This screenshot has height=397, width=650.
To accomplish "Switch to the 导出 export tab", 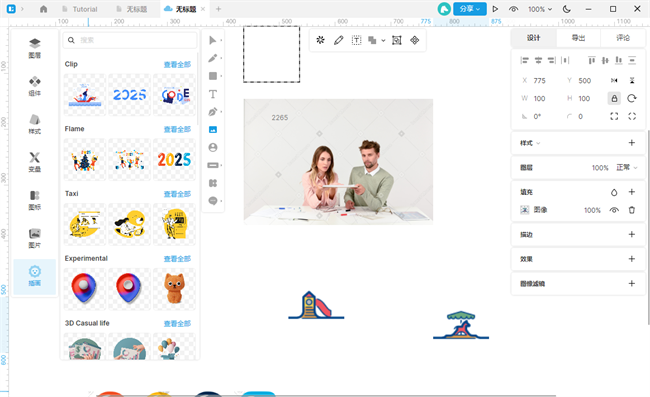I will (578, 38).
